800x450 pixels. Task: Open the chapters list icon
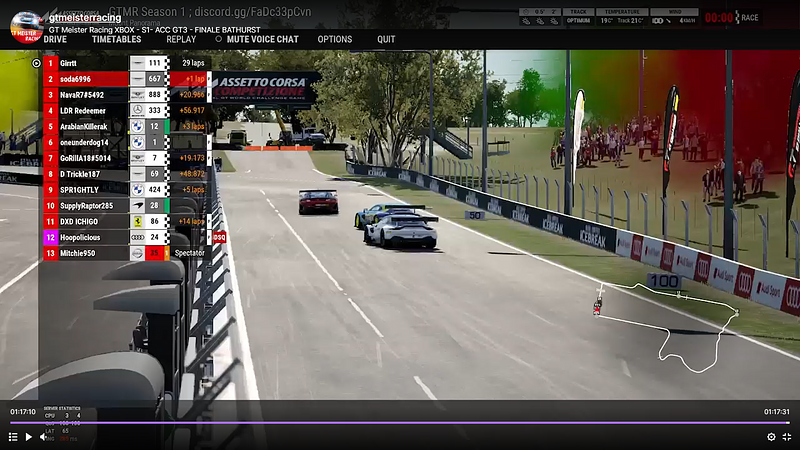point(13,437)
